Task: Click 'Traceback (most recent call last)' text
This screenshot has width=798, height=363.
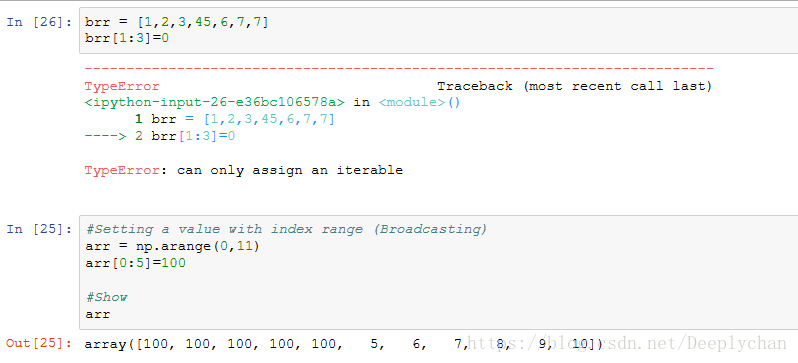Action: point(575,87)
